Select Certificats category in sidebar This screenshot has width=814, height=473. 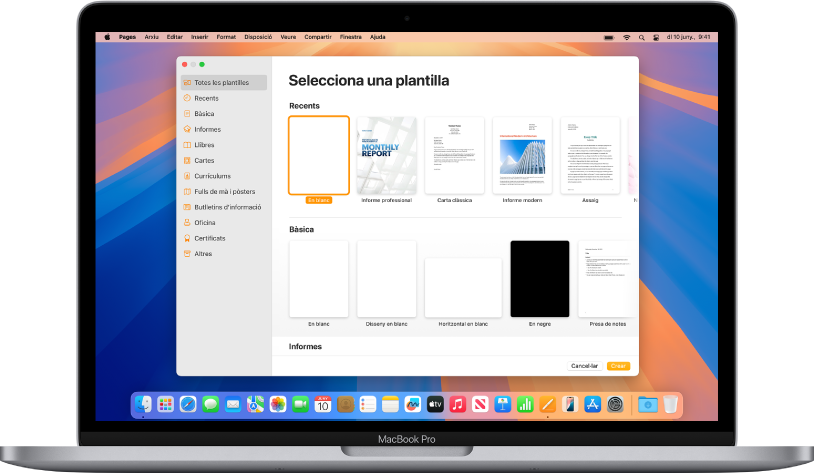coord(224,238)
